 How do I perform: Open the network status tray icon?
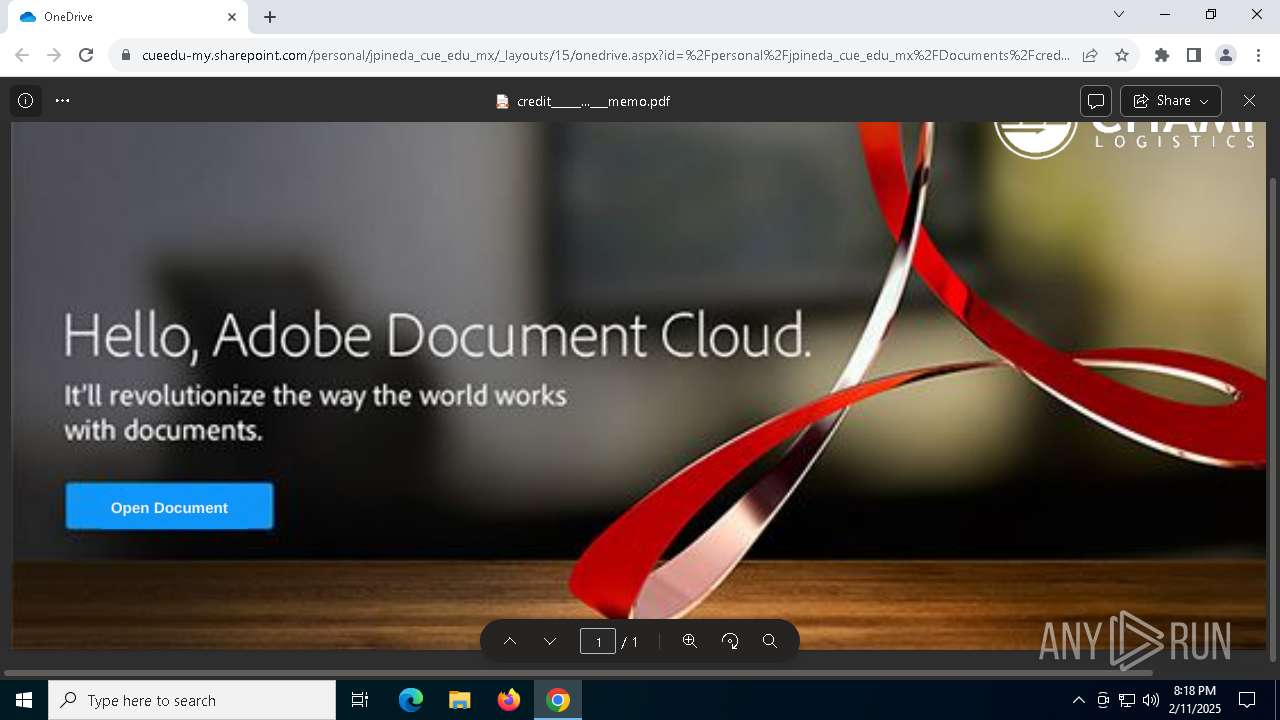pyautogui.click(x=1127, y=700)
